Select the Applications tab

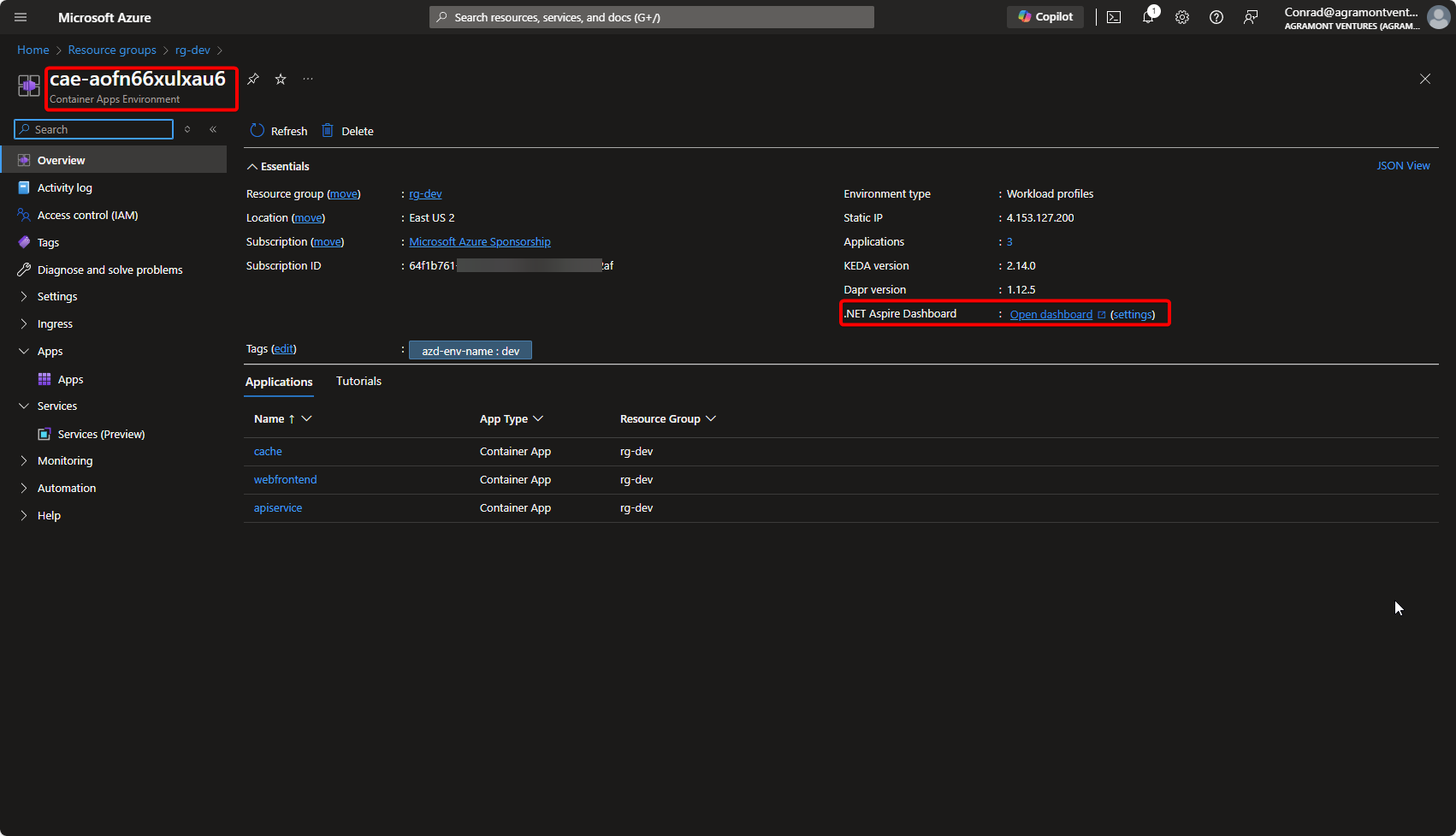pyautogui.click(x=279, y=382)
